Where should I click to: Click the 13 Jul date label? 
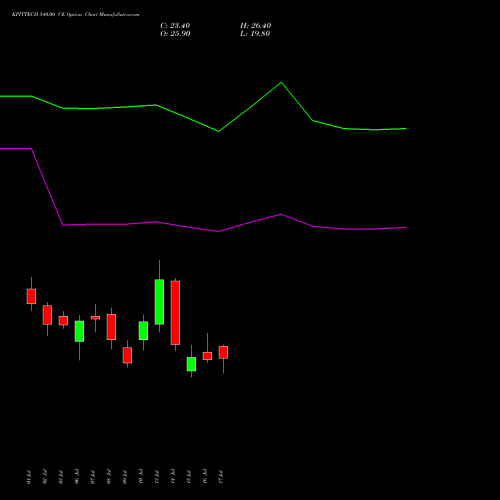(x=157, y=477)
